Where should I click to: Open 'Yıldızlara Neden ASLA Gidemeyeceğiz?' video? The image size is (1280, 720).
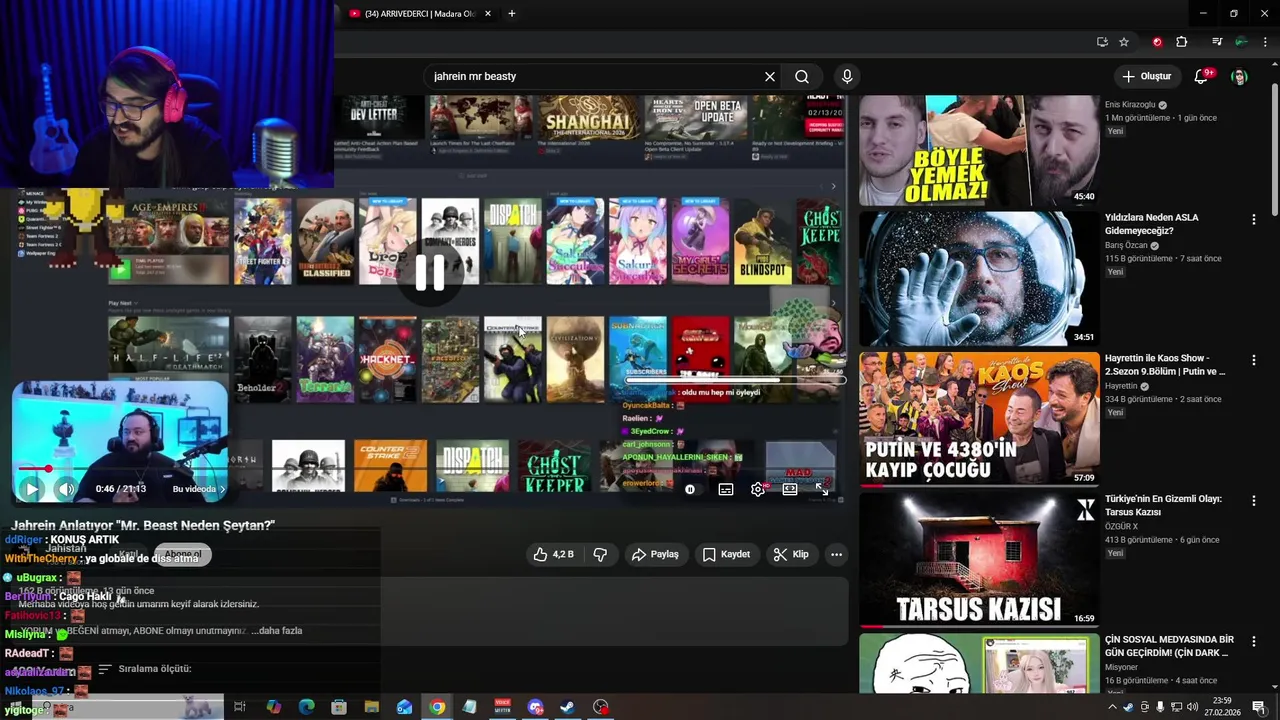pos(1151,224)
